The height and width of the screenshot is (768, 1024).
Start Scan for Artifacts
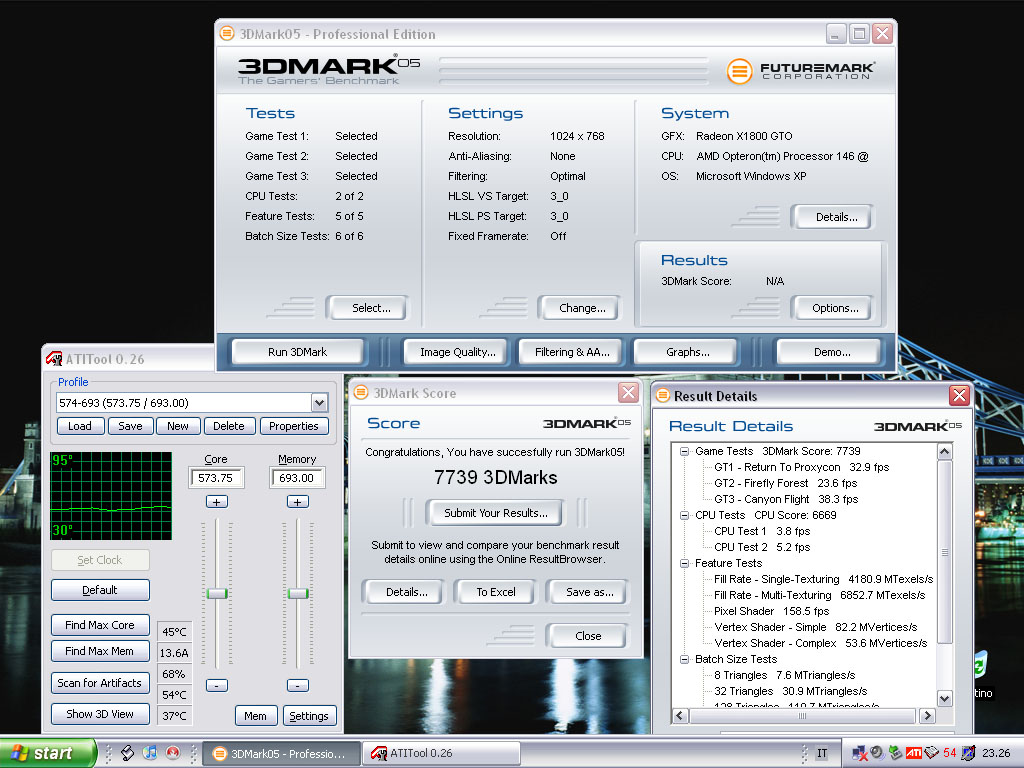point(100,683)
